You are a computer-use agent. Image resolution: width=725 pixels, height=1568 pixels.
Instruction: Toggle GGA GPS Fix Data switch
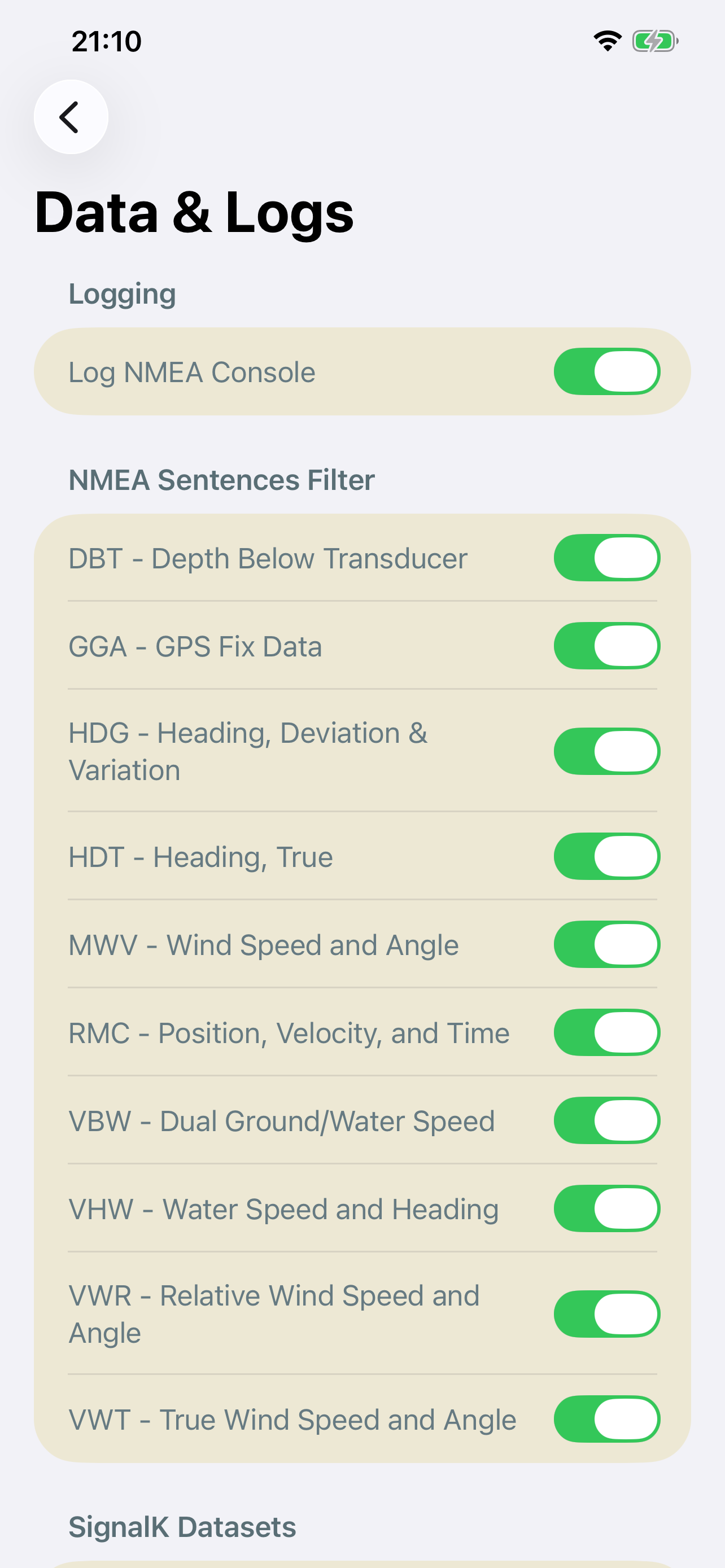(606, 646)
